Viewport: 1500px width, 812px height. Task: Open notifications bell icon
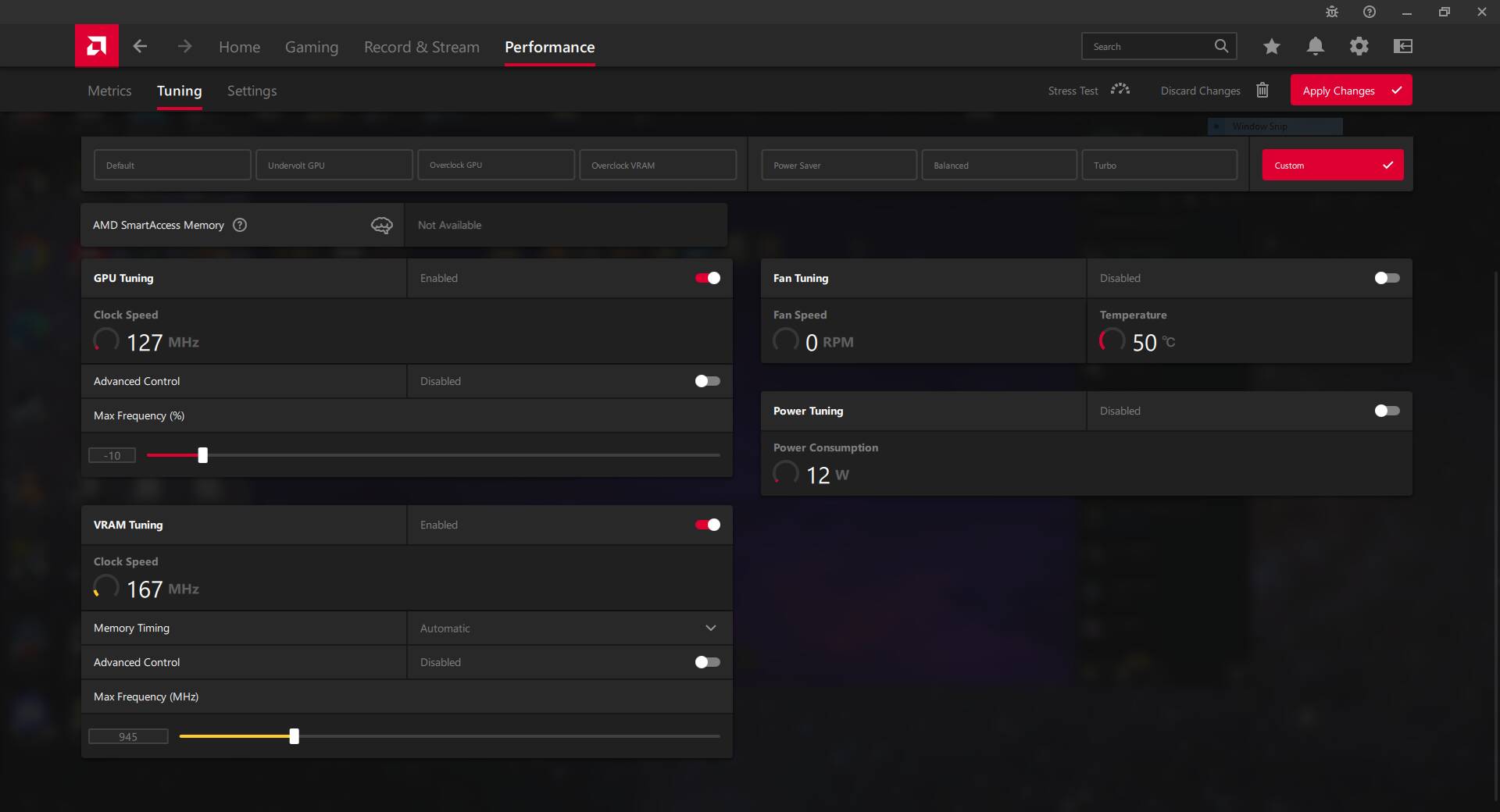coord(1315,47)
